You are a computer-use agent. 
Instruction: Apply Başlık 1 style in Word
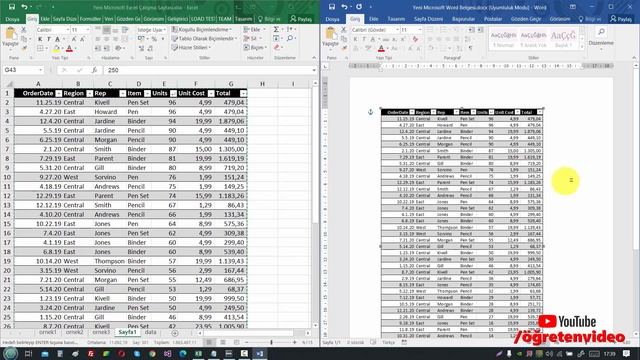pos(563,39)
